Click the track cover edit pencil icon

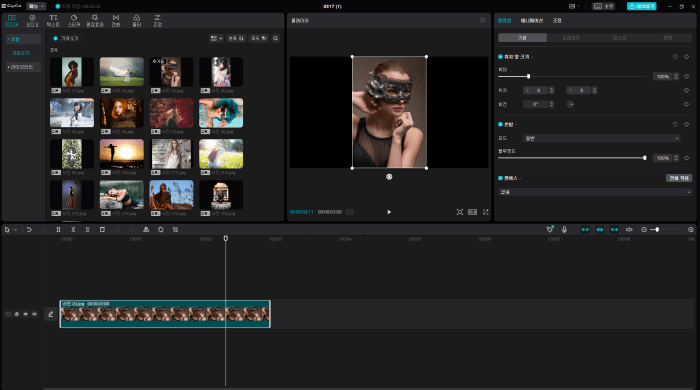coord(51,314)
